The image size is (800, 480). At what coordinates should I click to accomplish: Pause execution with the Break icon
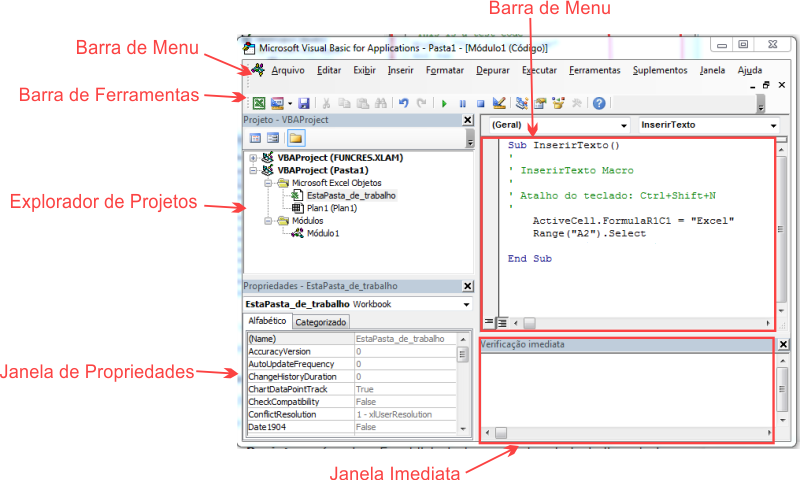[x=462, y=103]
